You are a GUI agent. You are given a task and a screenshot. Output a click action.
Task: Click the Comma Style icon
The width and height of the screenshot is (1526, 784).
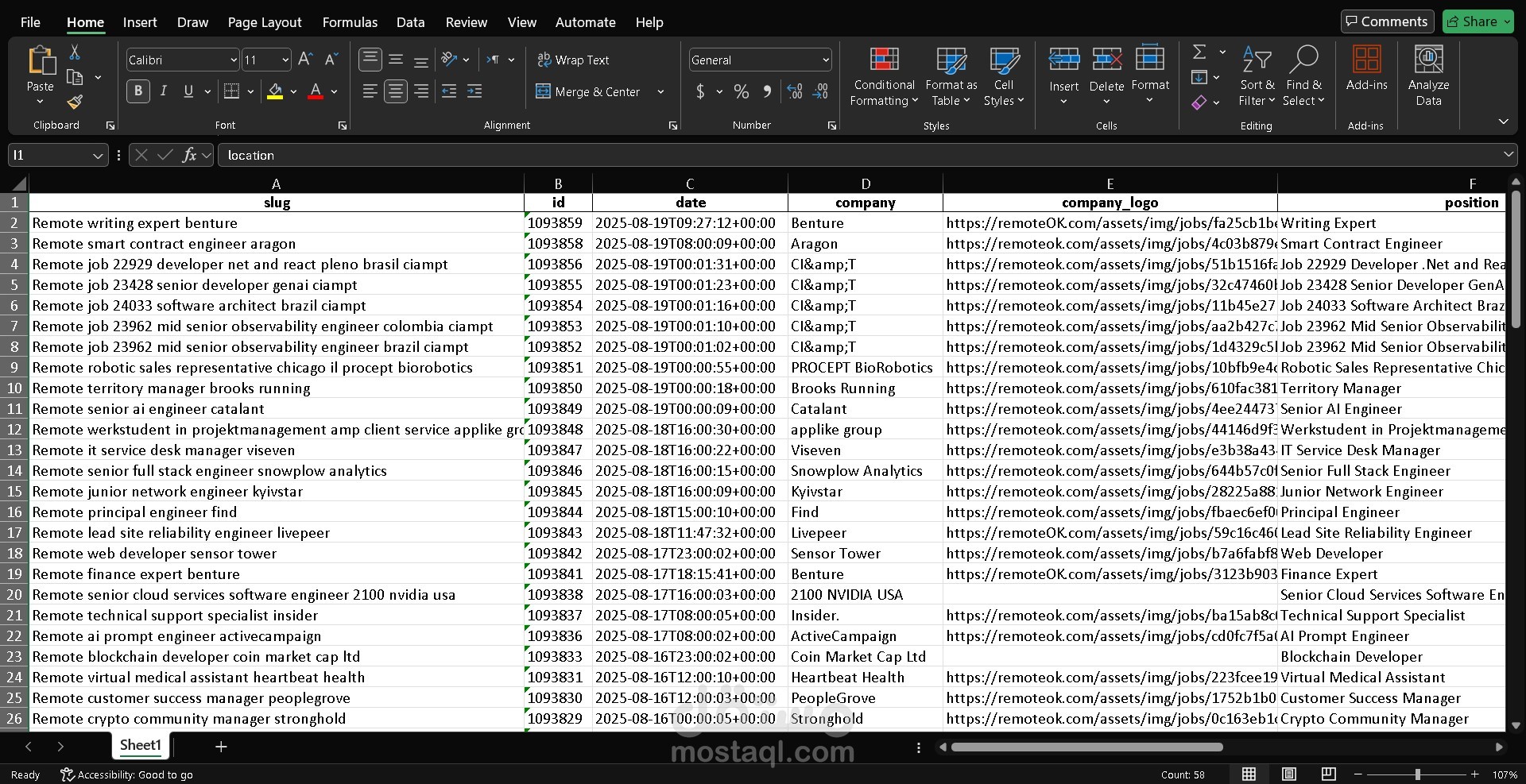tap(767, 91)
